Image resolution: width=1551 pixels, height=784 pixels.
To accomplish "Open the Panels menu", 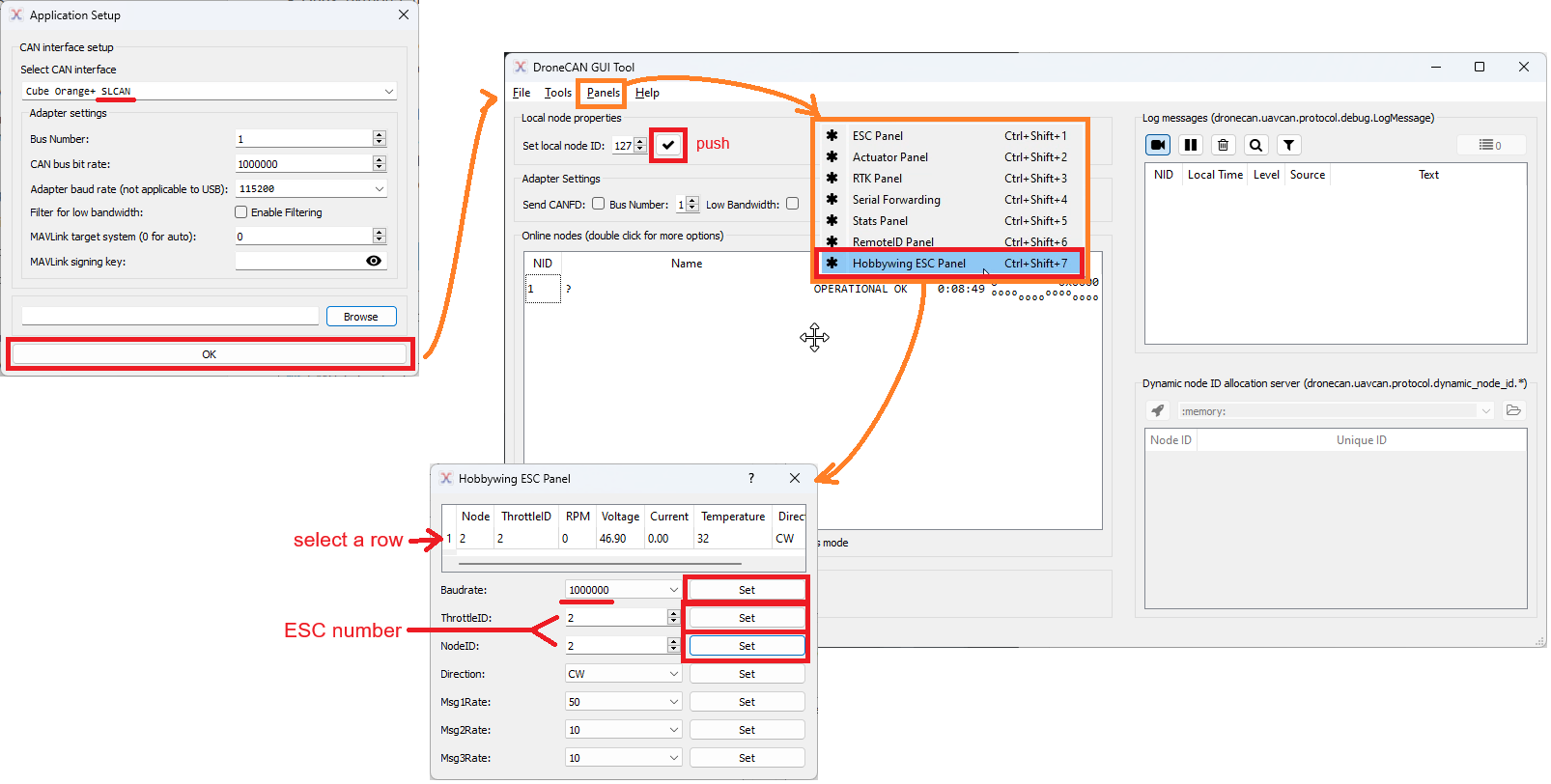I will (603, 93).
